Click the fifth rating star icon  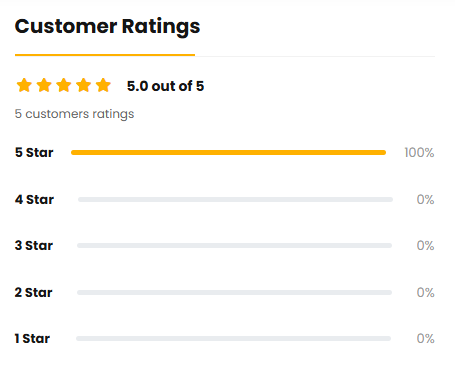point(103,85)
